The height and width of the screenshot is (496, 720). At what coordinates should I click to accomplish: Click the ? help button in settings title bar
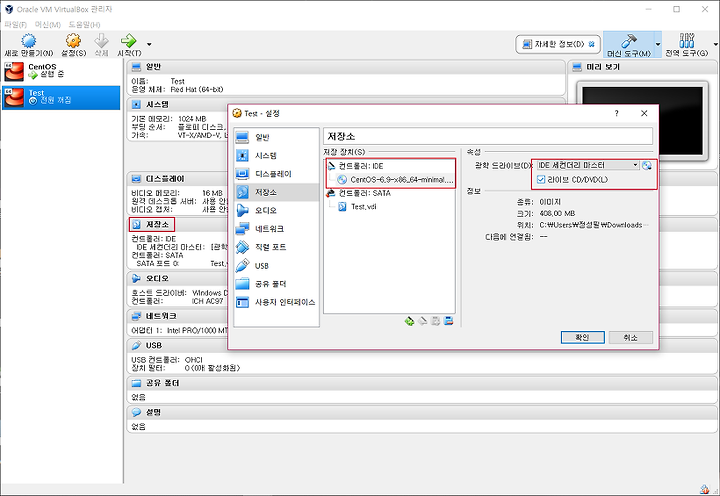pos(616,113)
